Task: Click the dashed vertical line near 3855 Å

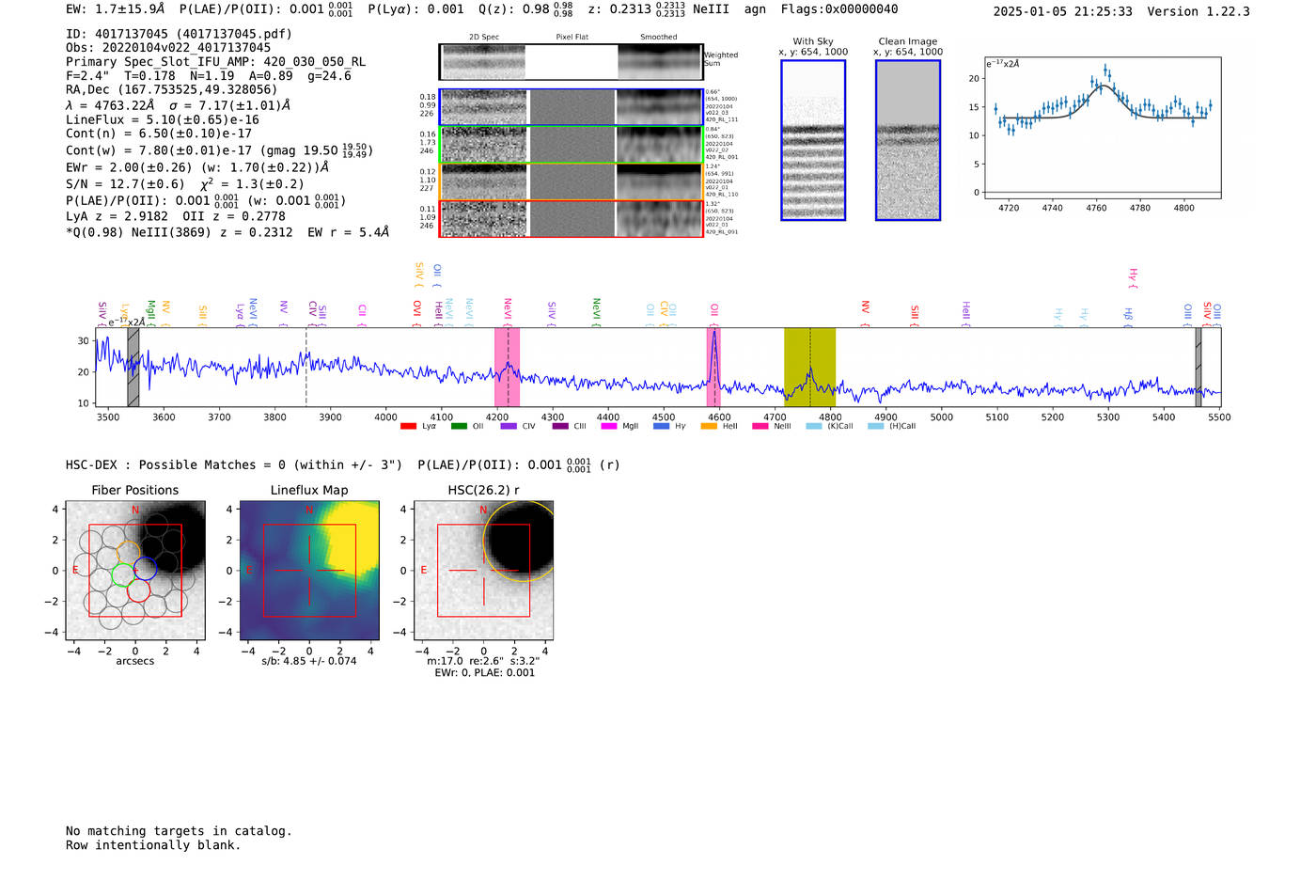Action: 306,368
